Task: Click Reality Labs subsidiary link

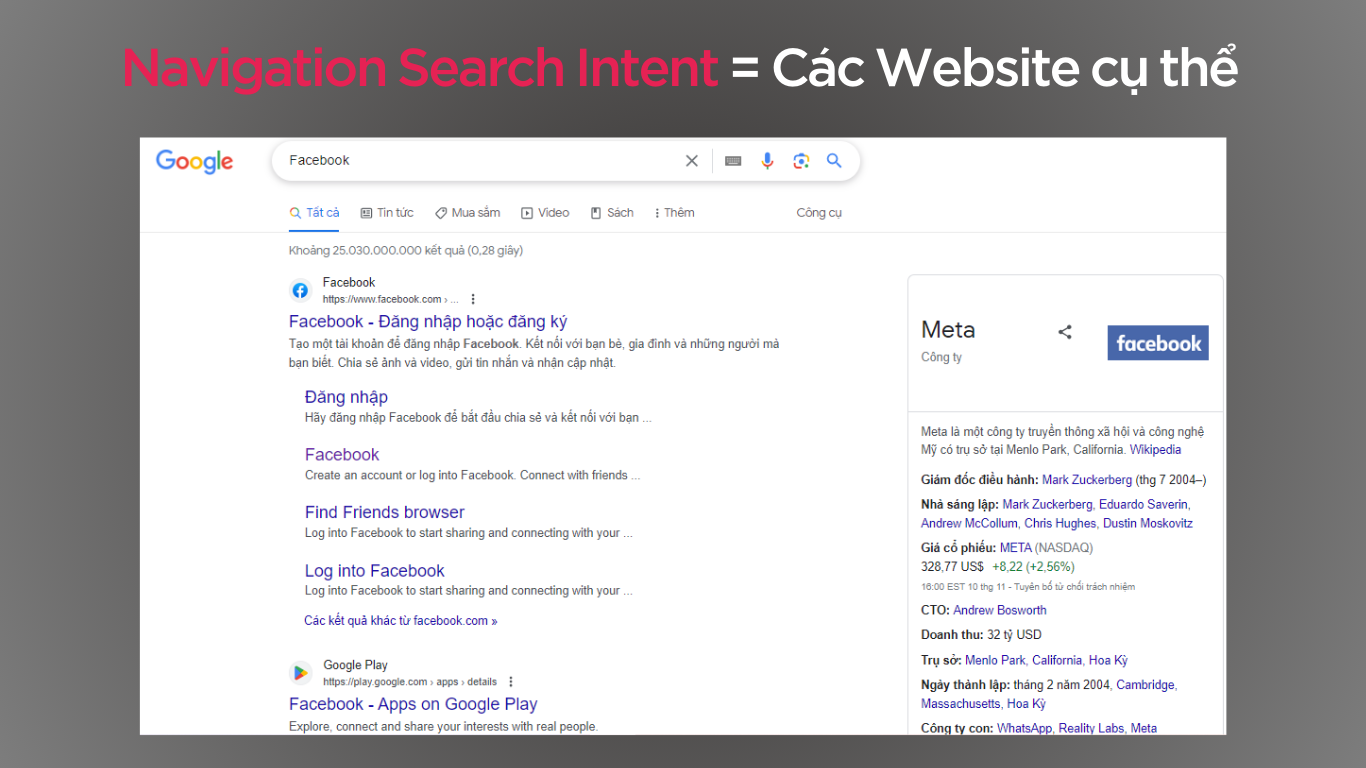Action: click(1091, 728)
